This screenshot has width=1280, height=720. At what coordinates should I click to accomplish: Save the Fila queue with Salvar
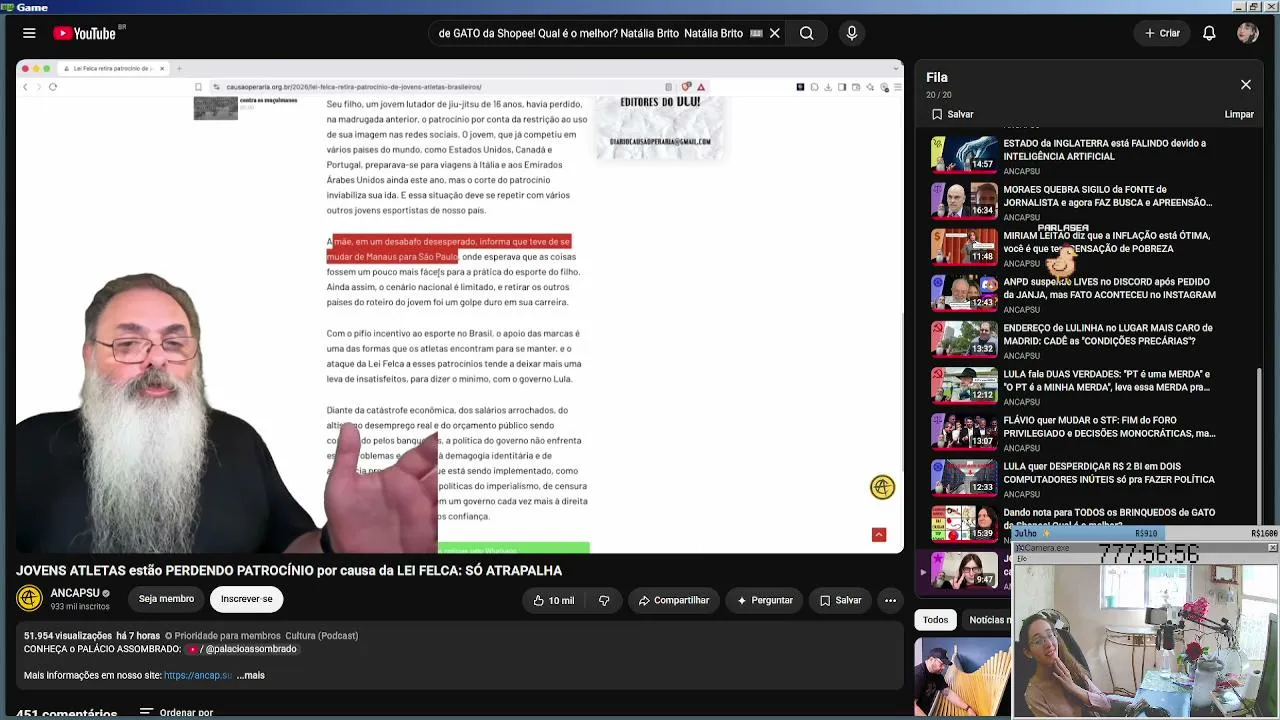952,114
